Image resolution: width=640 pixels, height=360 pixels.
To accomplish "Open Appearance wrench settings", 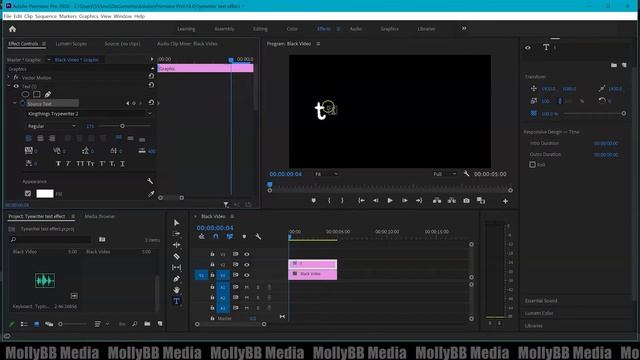I will click(x=150, y=181).
